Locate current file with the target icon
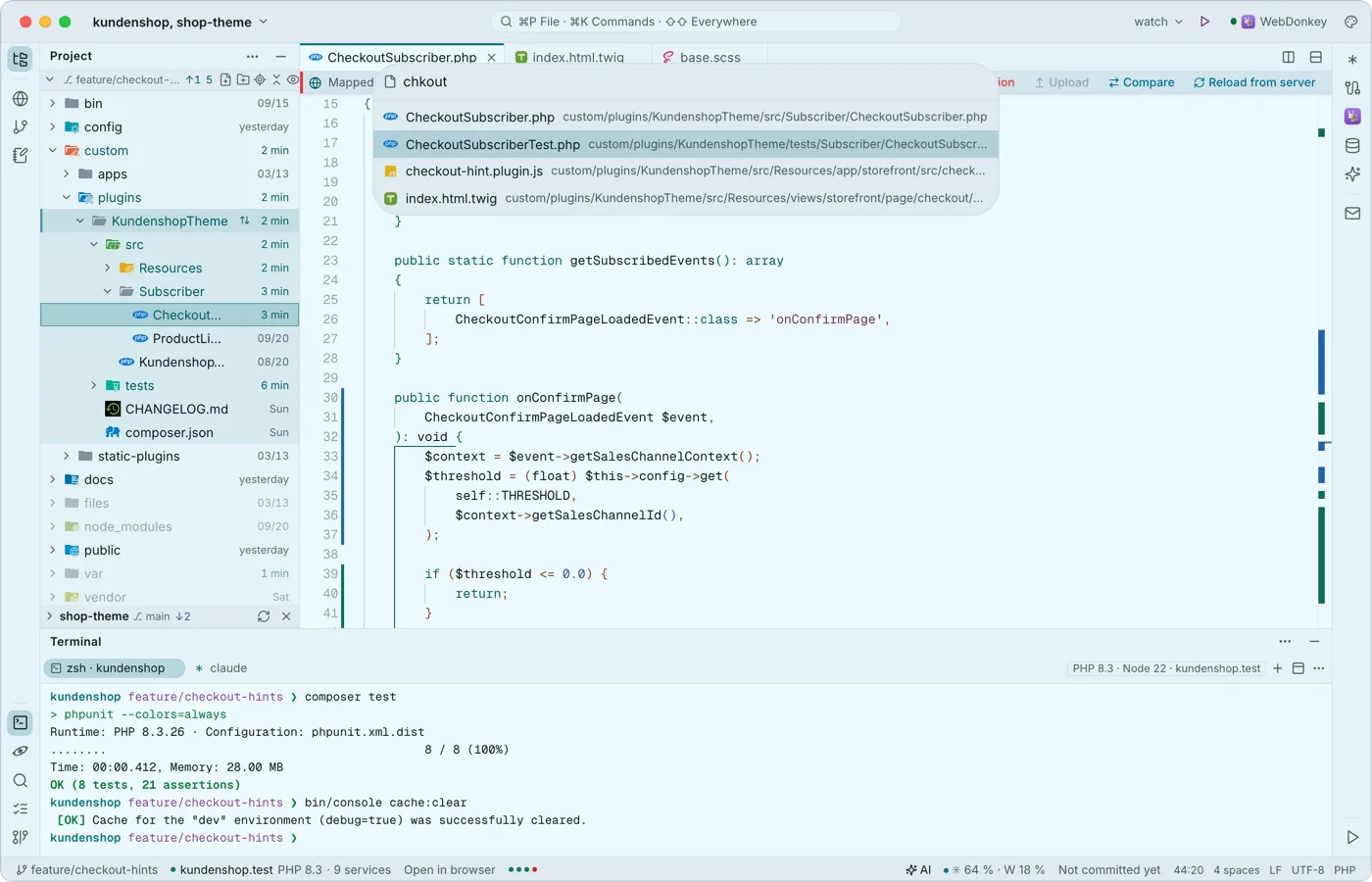 point(260,79)
